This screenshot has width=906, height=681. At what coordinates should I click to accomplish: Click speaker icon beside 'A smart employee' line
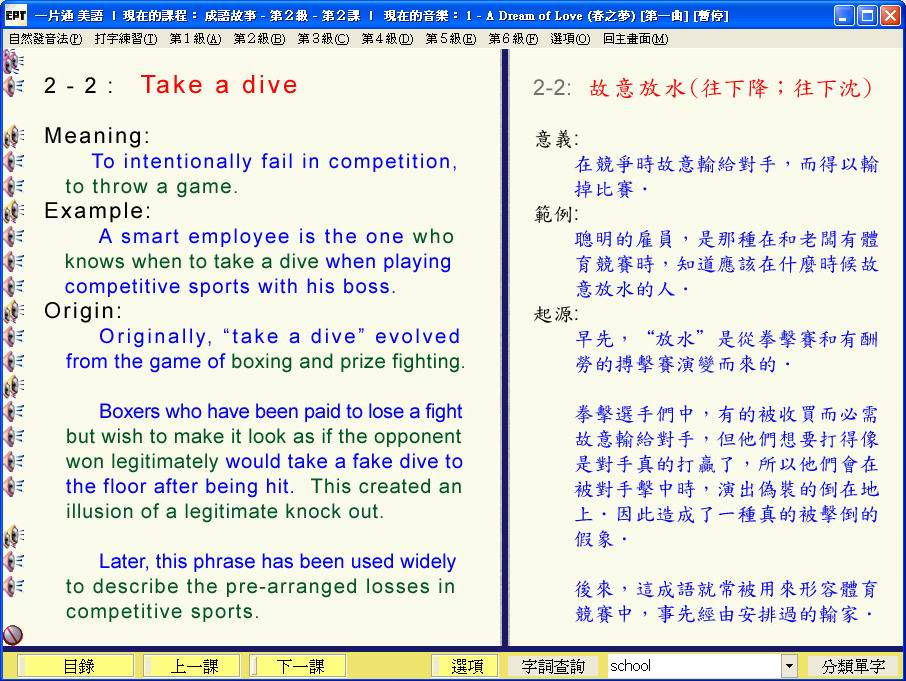pos(14,236)
